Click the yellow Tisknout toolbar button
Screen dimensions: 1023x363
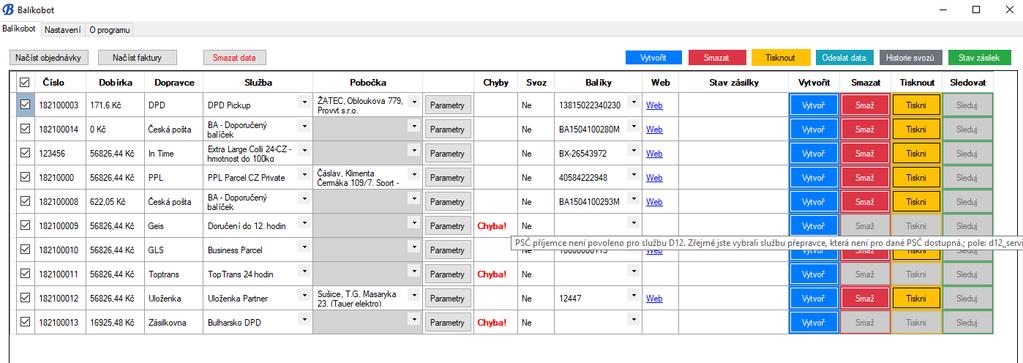(x=781, y=57)
